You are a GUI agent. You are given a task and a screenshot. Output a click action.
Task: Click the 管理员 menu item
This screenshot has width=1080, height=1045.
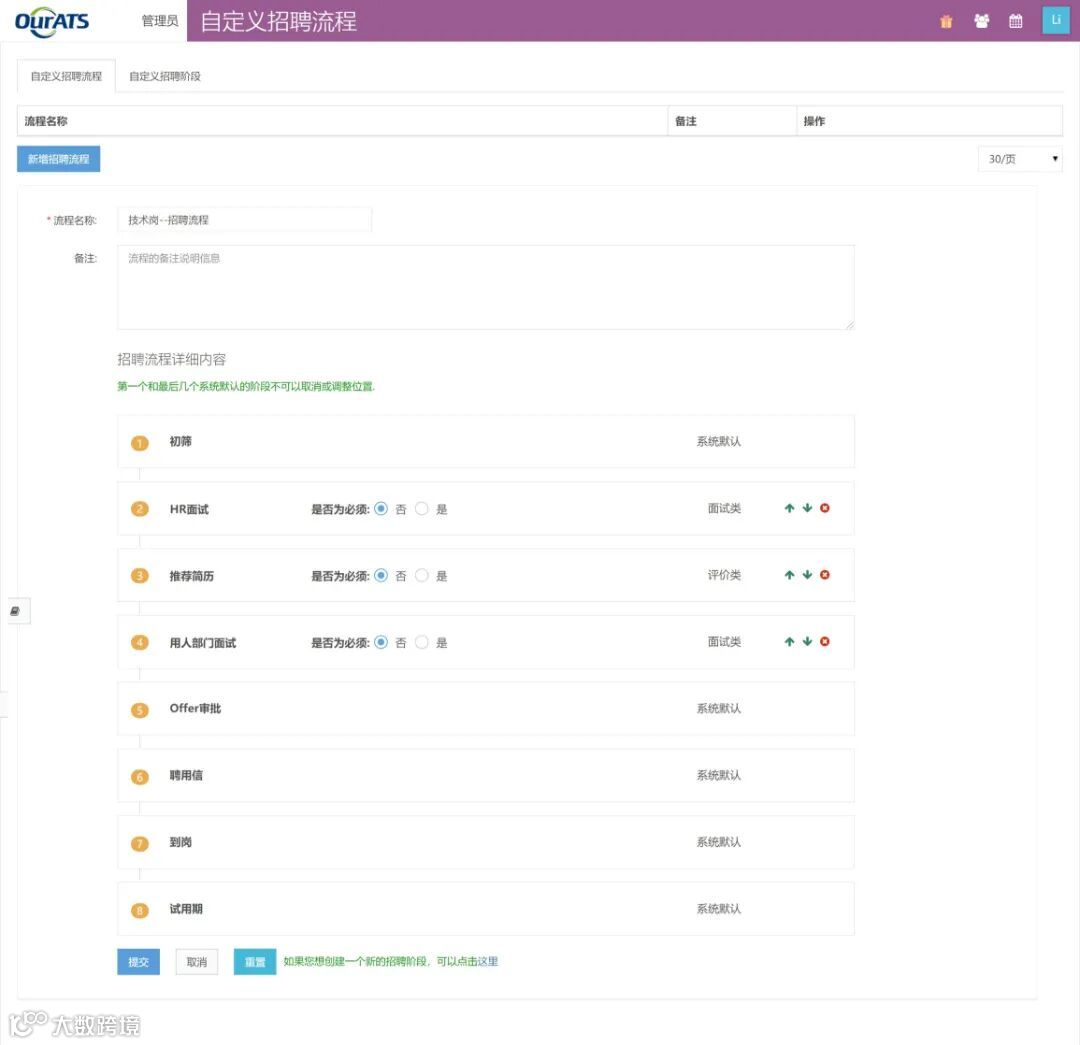[159, 21]
